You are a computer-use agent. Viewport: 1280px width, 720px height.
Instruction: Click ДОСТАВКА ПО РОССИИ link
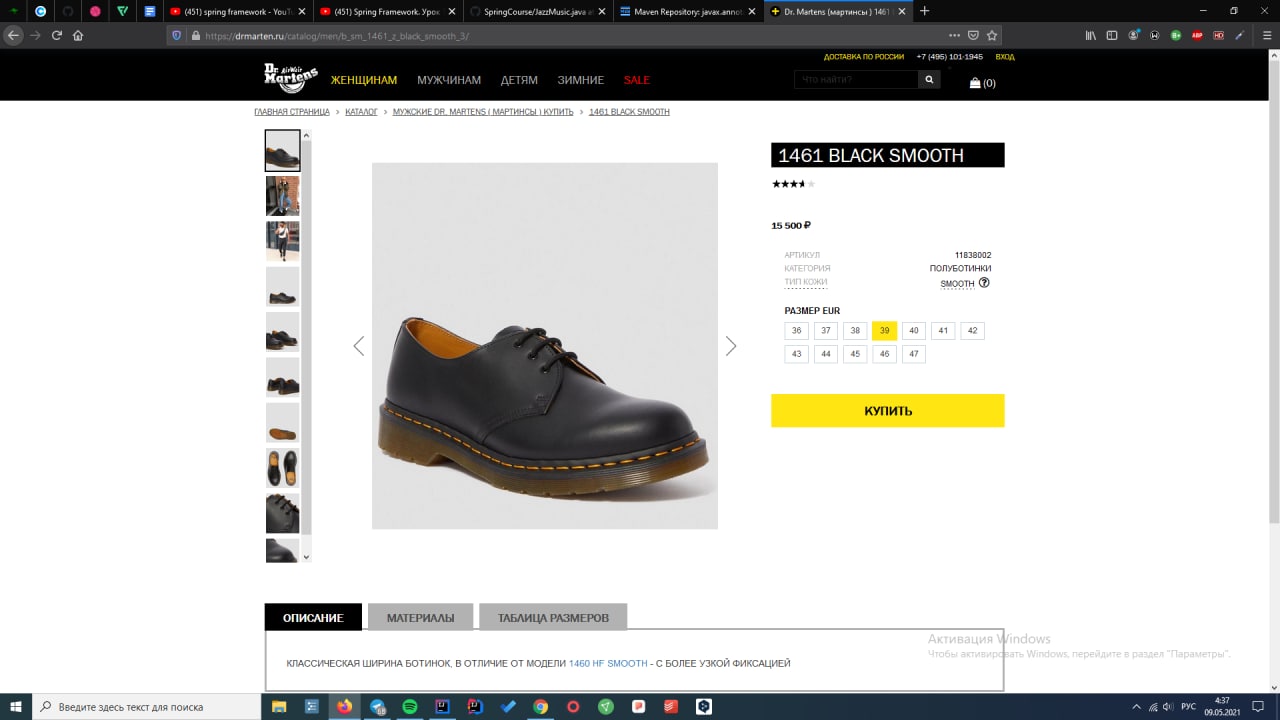click(x=864, y=57)
